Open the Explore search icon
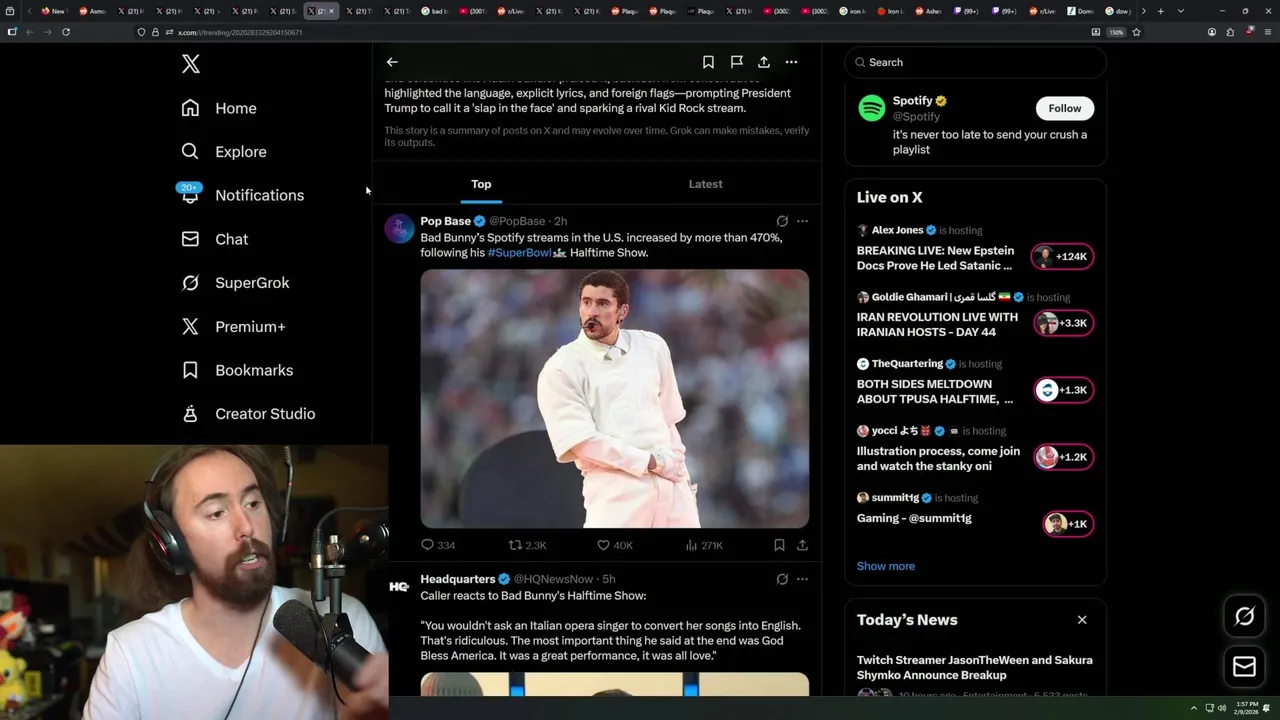The height and width of the screenshot is (720, 1280). [190, 152]
